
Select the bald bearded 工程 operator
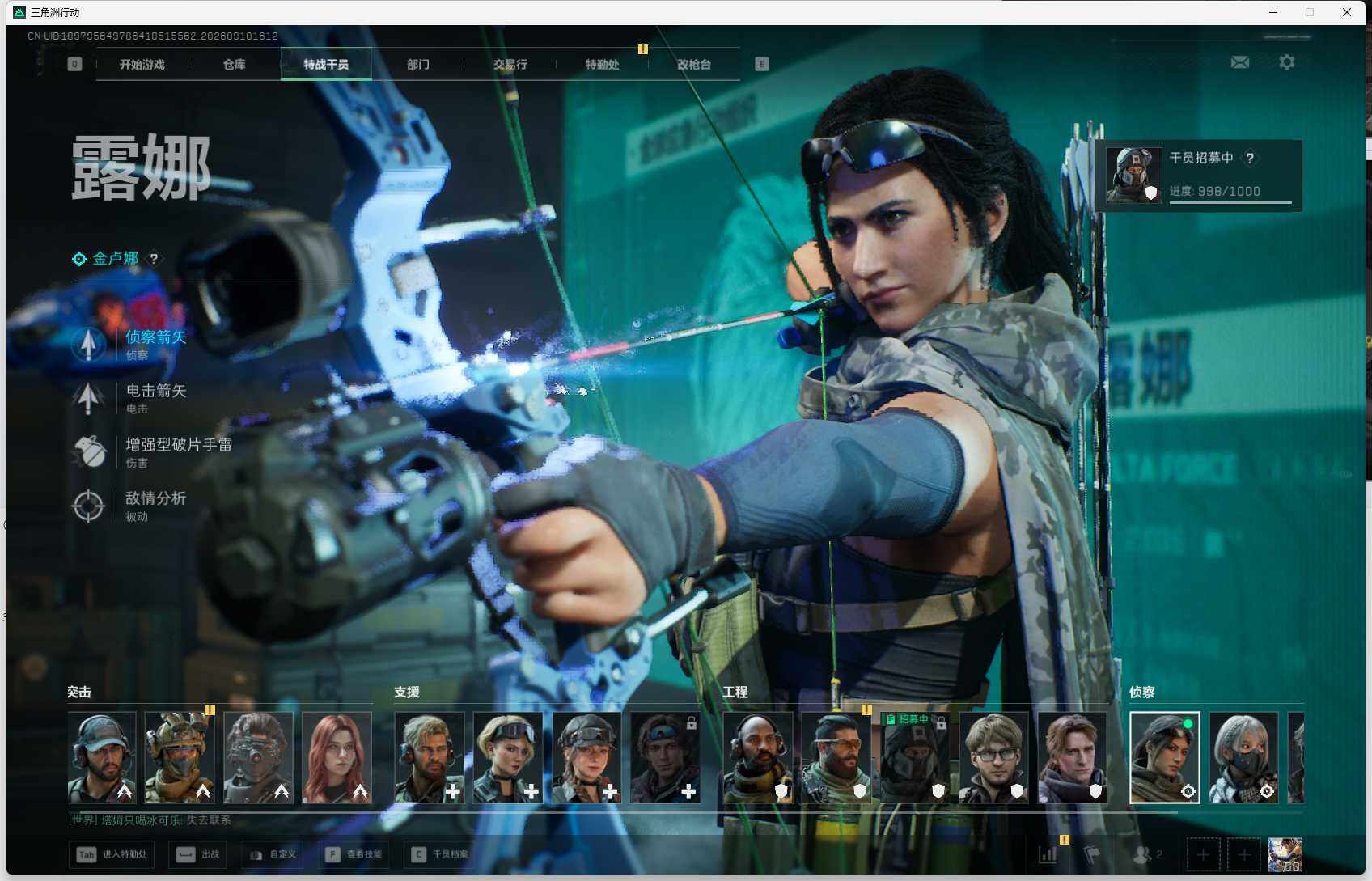(x=757, y=757)
